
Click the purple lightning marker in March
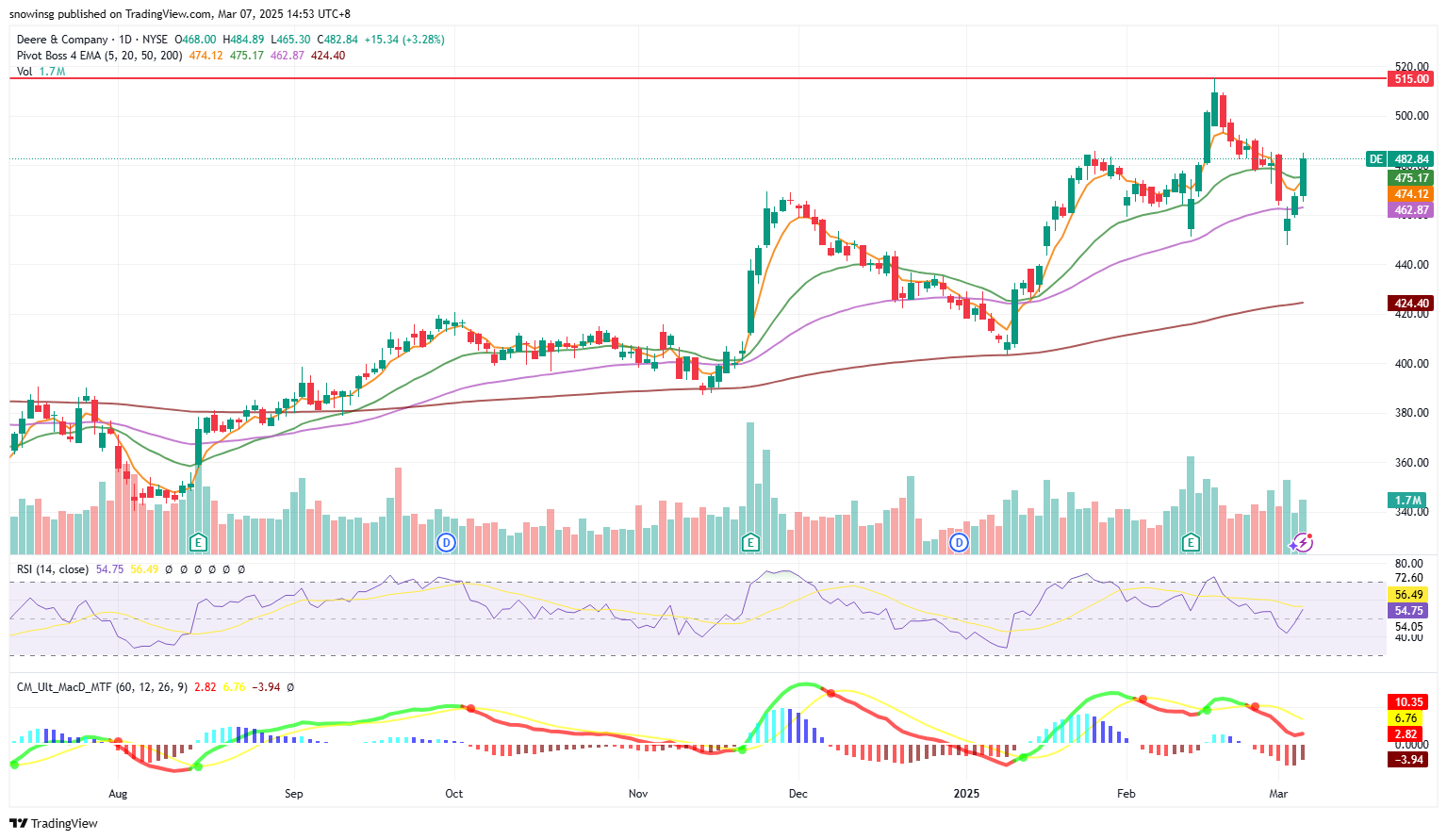click(1302, 542)
